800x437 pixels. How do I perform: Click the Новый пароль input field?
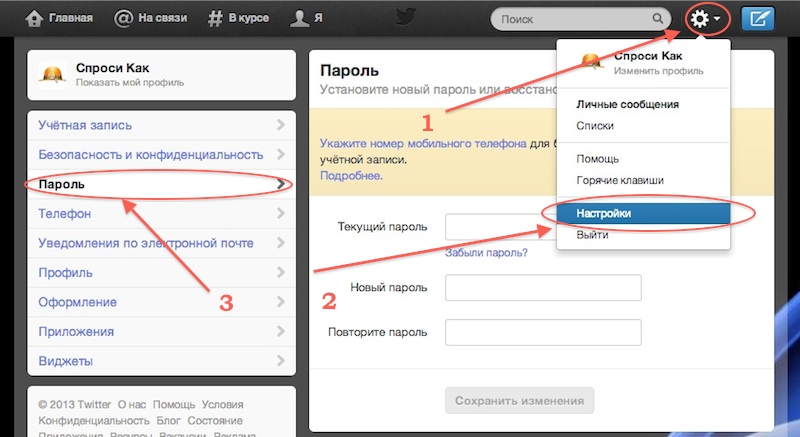(x=543, y=288)
